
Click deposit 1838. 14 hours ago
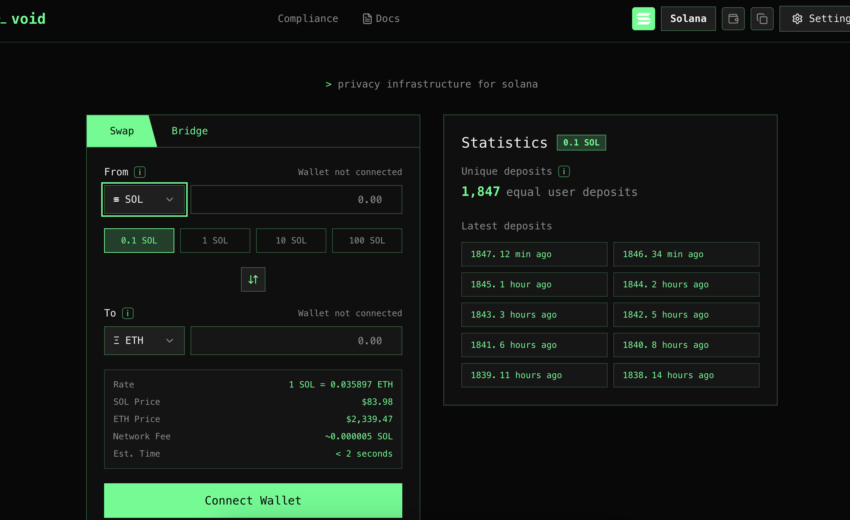686,375
